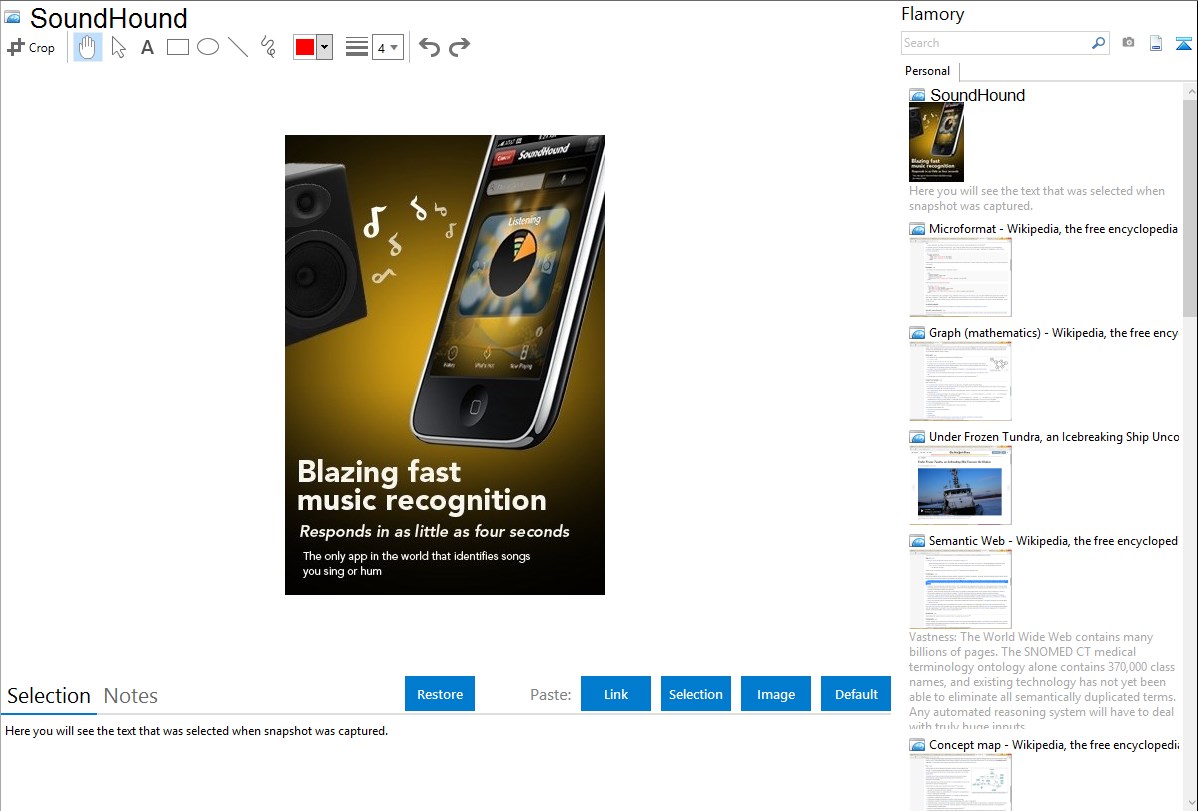
Task: Open the Graph (mathematics) snapshot thumbnail
Action: [x=960, y=381]
